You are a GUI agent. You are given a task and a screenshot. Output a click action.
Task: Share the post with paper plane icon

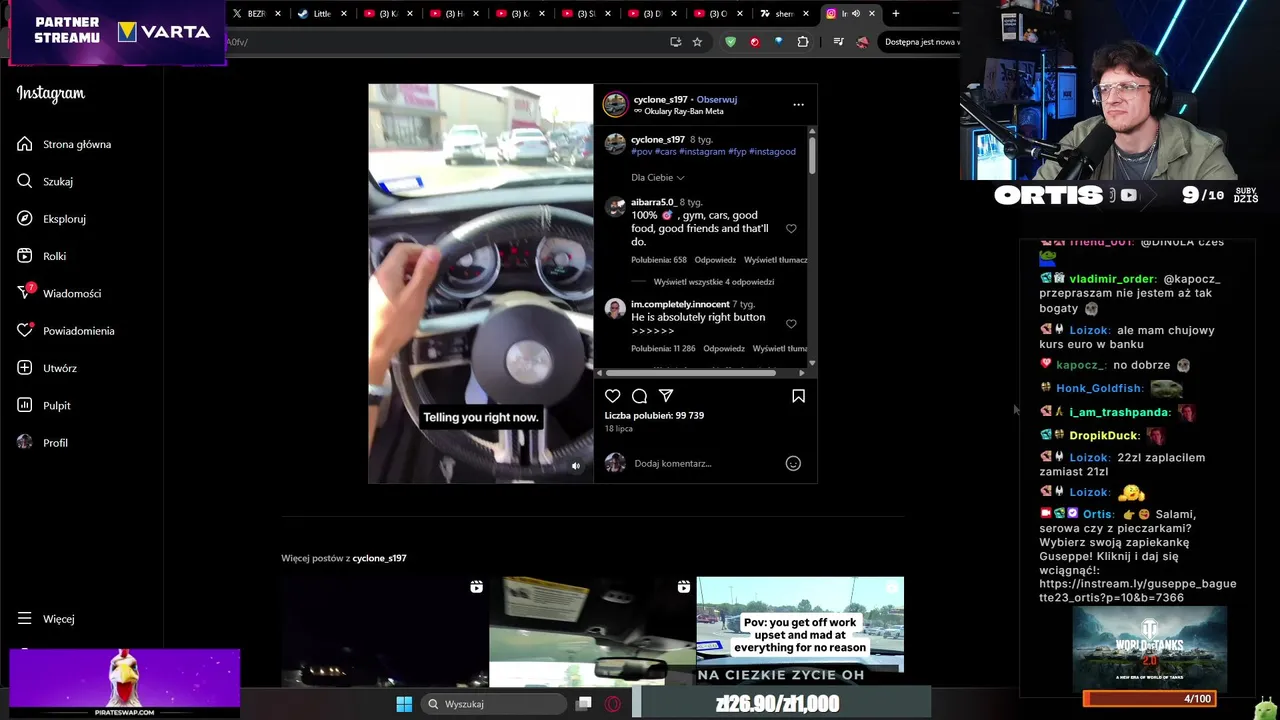coord(666,396)
